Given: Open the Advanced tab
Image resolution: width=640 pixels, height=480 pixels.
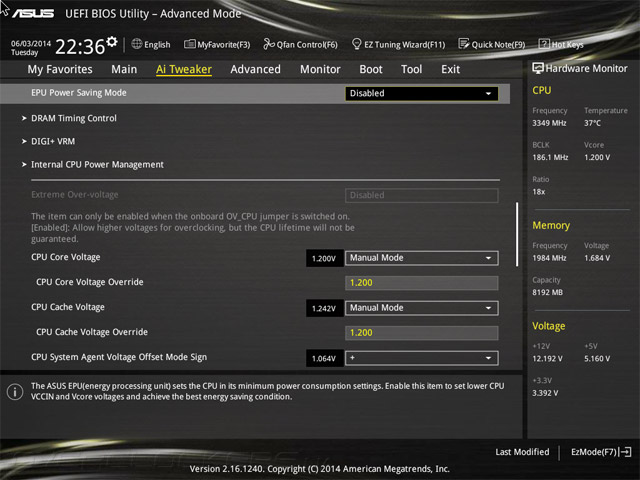Looking at the screenshot, I should pos(256,69).
